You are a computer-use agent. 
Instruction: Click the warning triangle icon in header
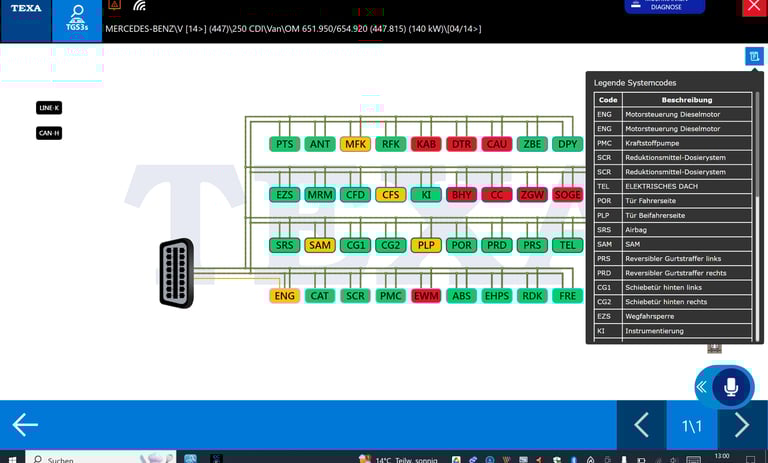tap(115, 5)
